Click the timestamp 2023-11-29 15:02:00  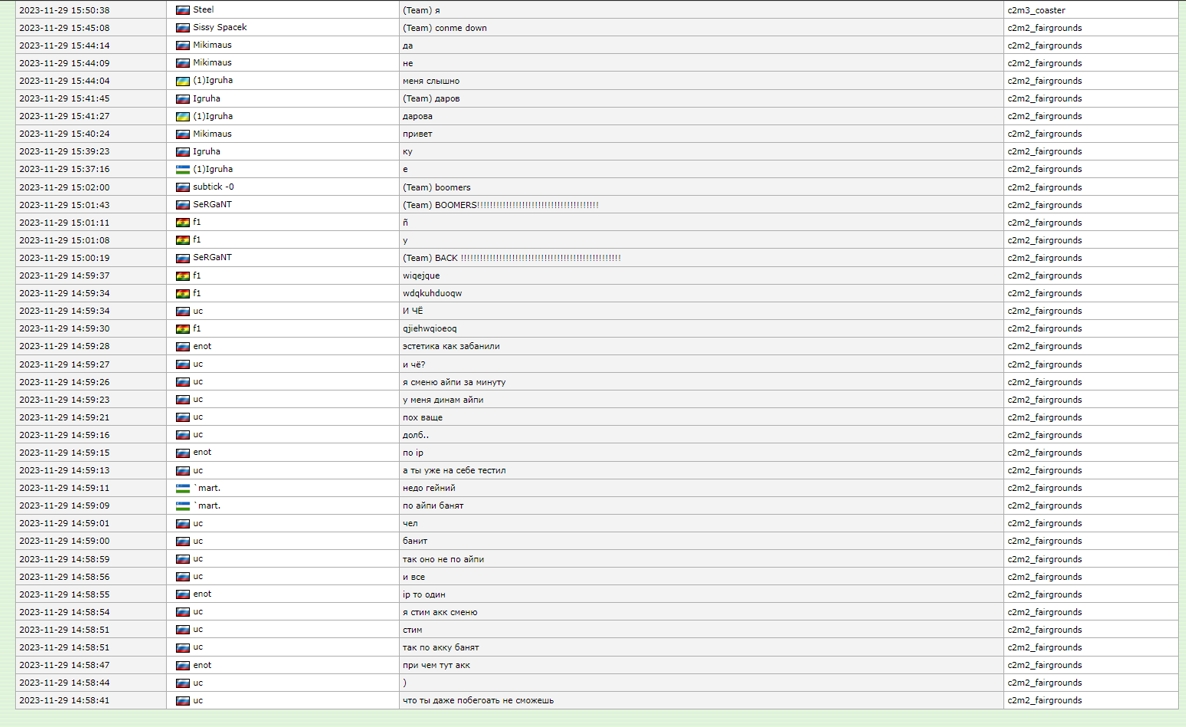64,187
